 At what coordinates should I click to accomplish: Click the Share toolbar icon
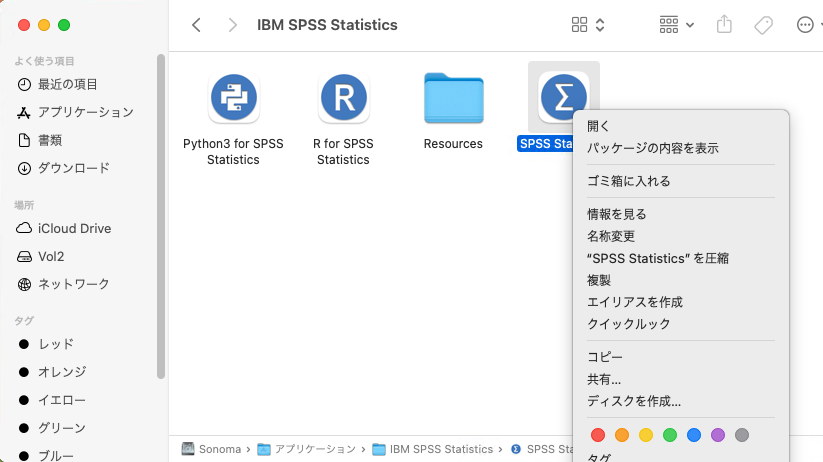pyautogui.click(x=726, y=25)
